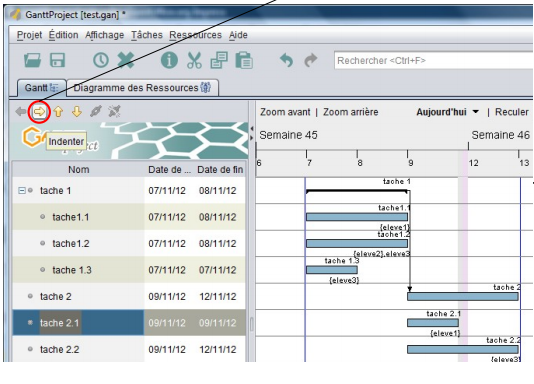
Task: Redo action with the right curved arrow
Action: [x=311, y=61]
